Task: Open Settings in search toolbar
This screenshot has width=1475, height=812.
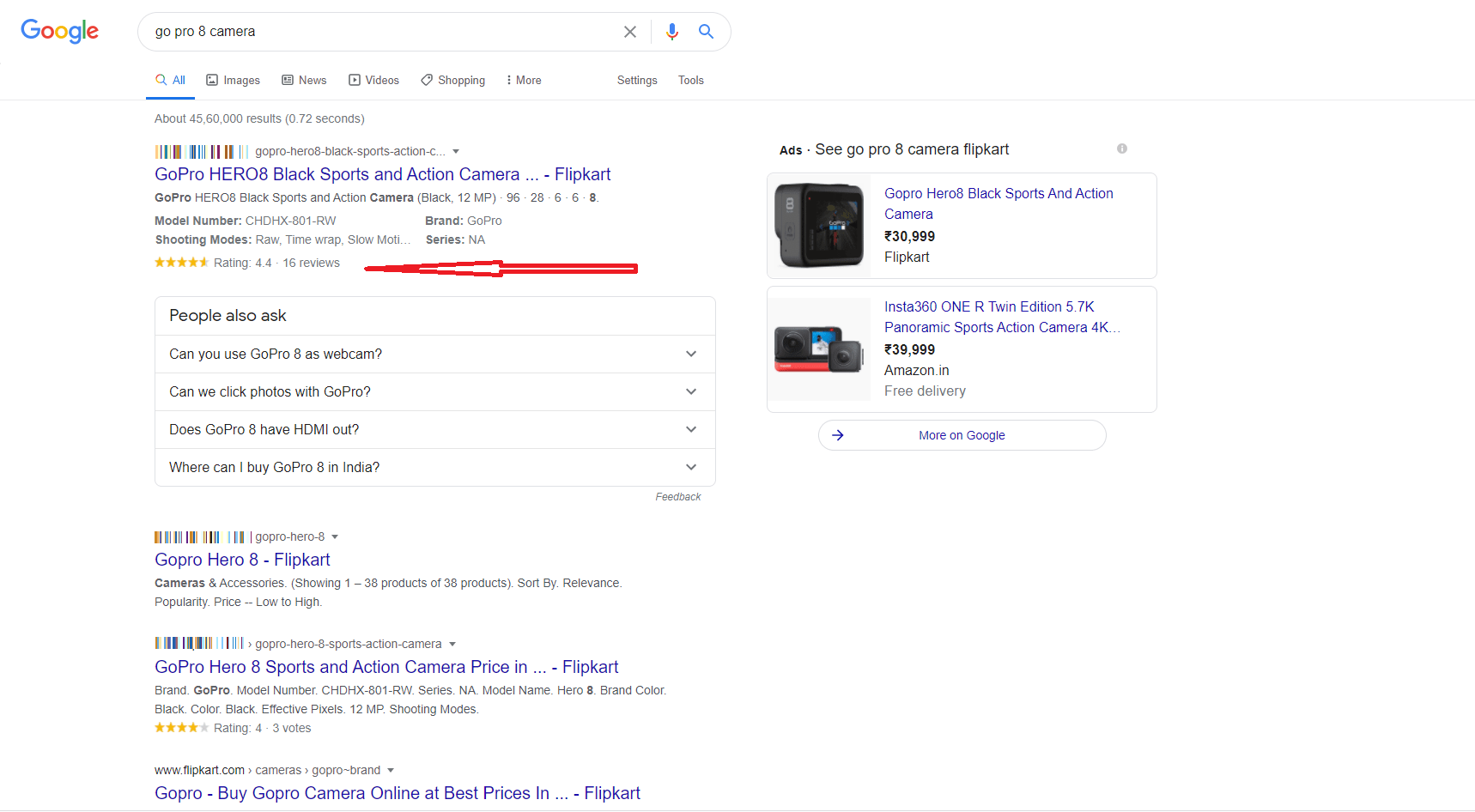Action: pyautogui.click(x=636, y=80)
